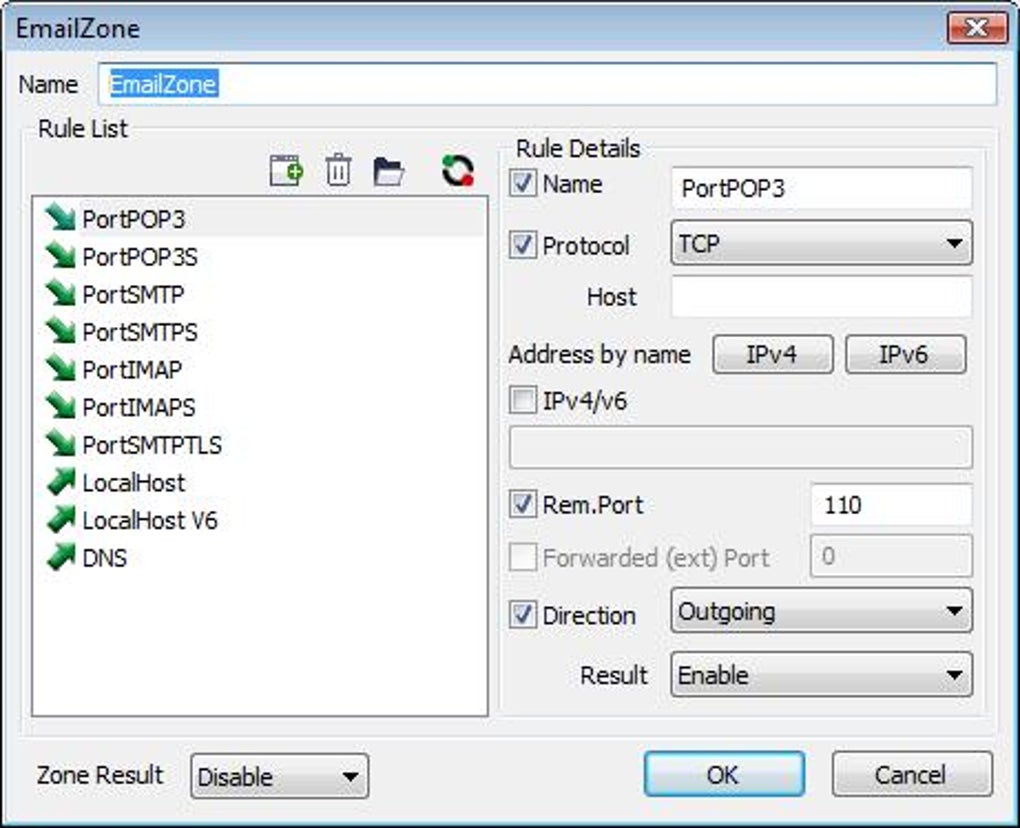
Task: Toggle the Rem.Port checkbox
Action: click(522, 504)
